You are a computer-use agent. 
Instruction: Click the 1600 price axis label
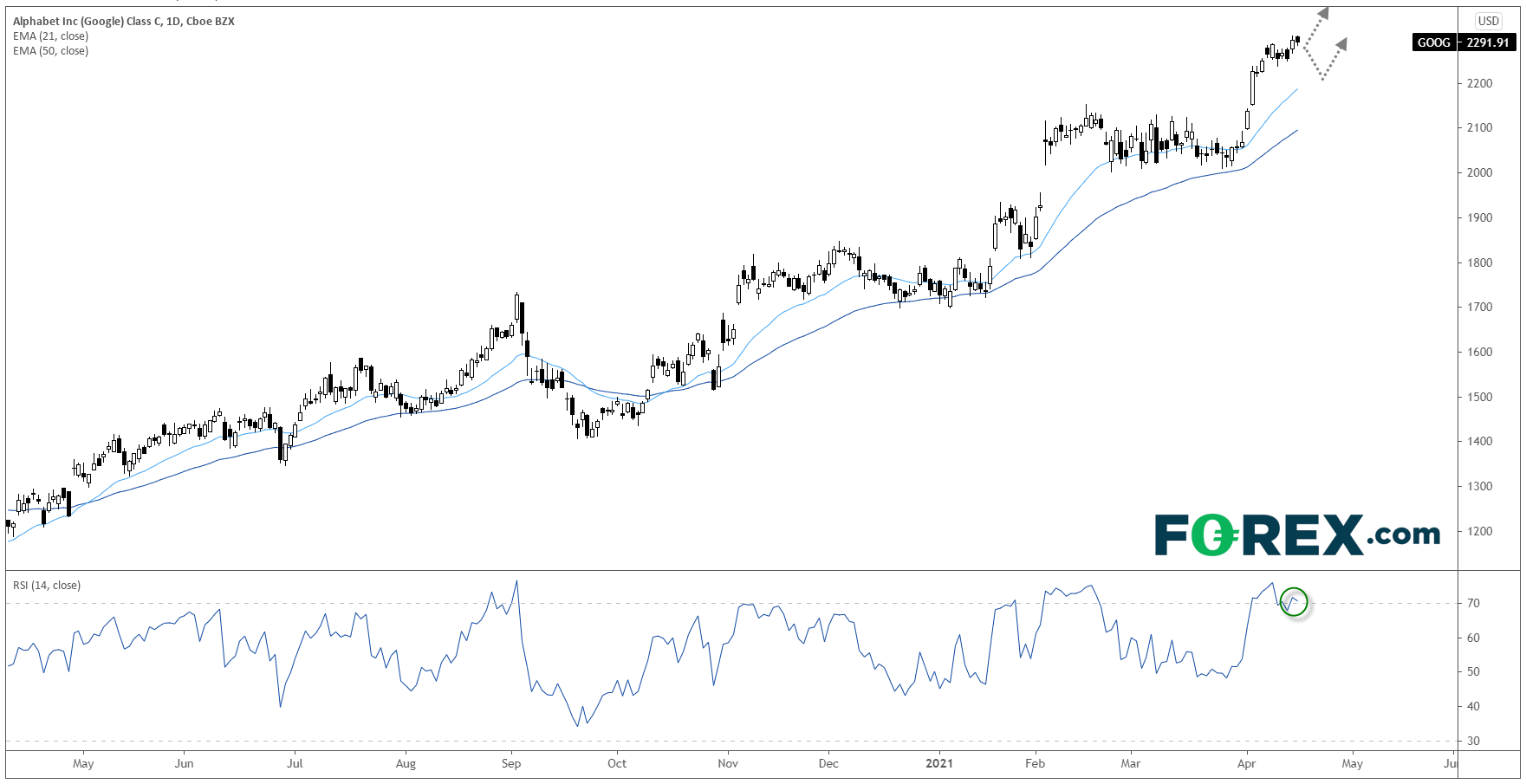click(x=1480, y=352)
